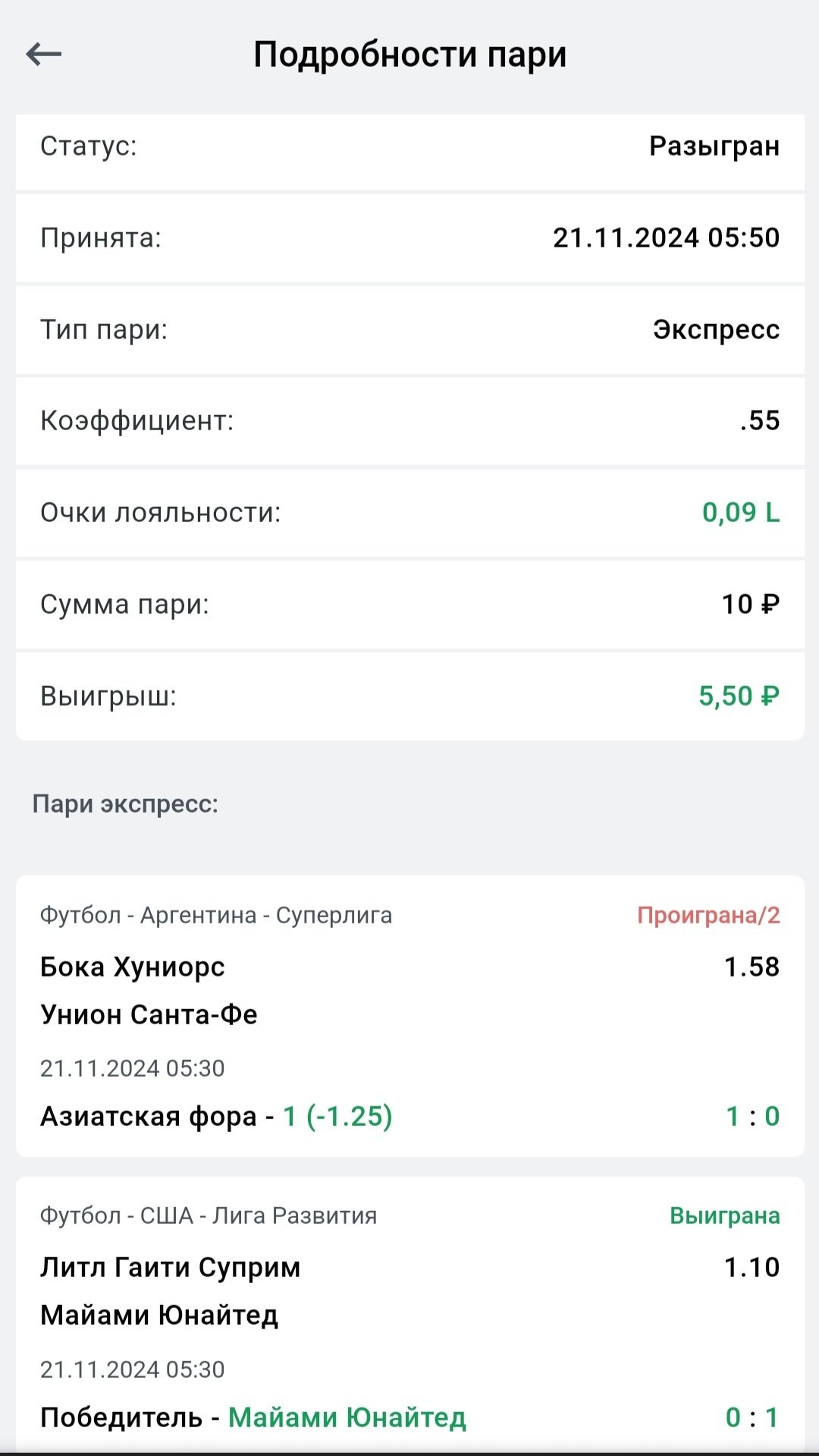Tap the Сумма пари amount 10 ₽
Image resolution: width=819 pixels, height=1456 pixels.
750,605
